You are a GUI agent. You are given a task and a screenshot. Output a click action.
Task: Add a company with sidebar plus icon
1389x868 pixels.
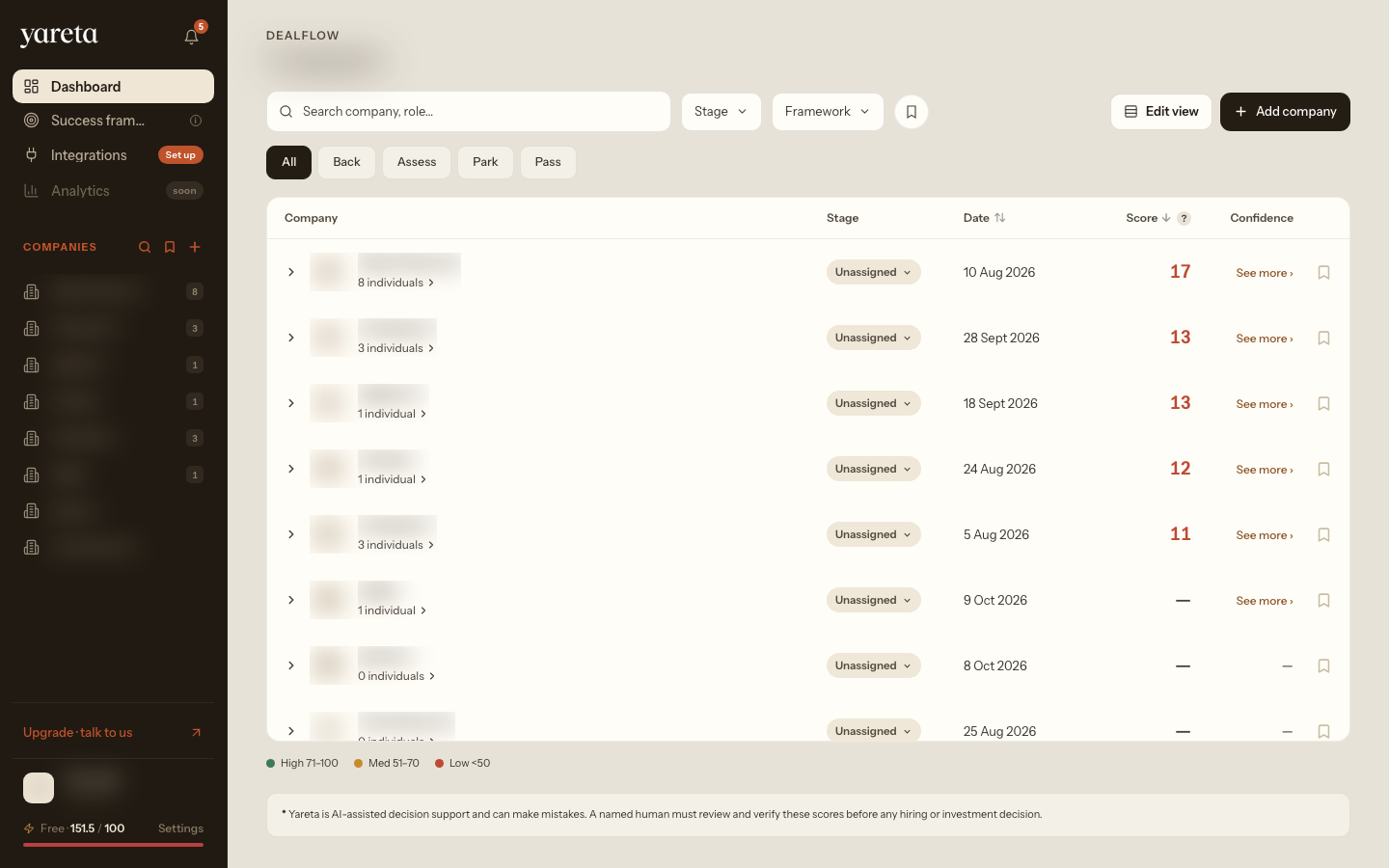[195, 247]
